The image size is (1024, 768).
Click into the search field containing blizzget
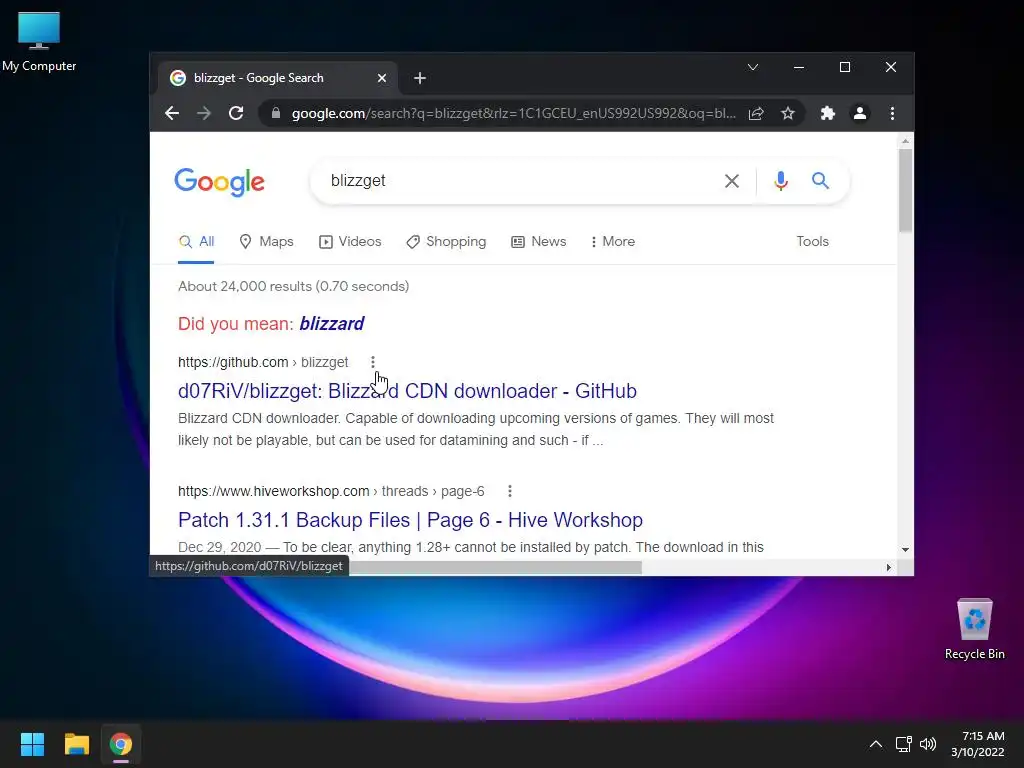[516, 181]
